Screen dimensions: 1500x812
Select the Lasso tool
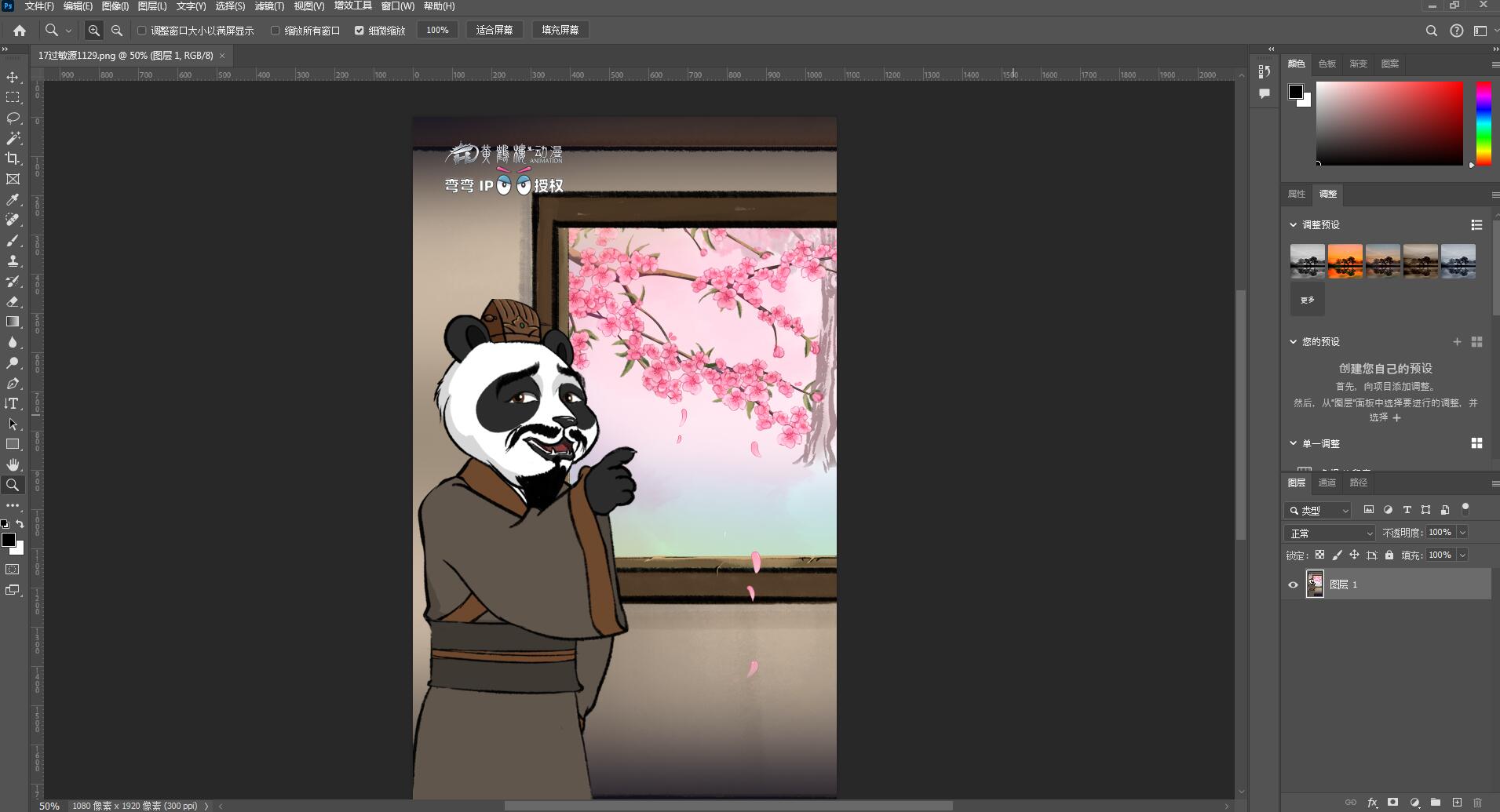coord(13,118)
